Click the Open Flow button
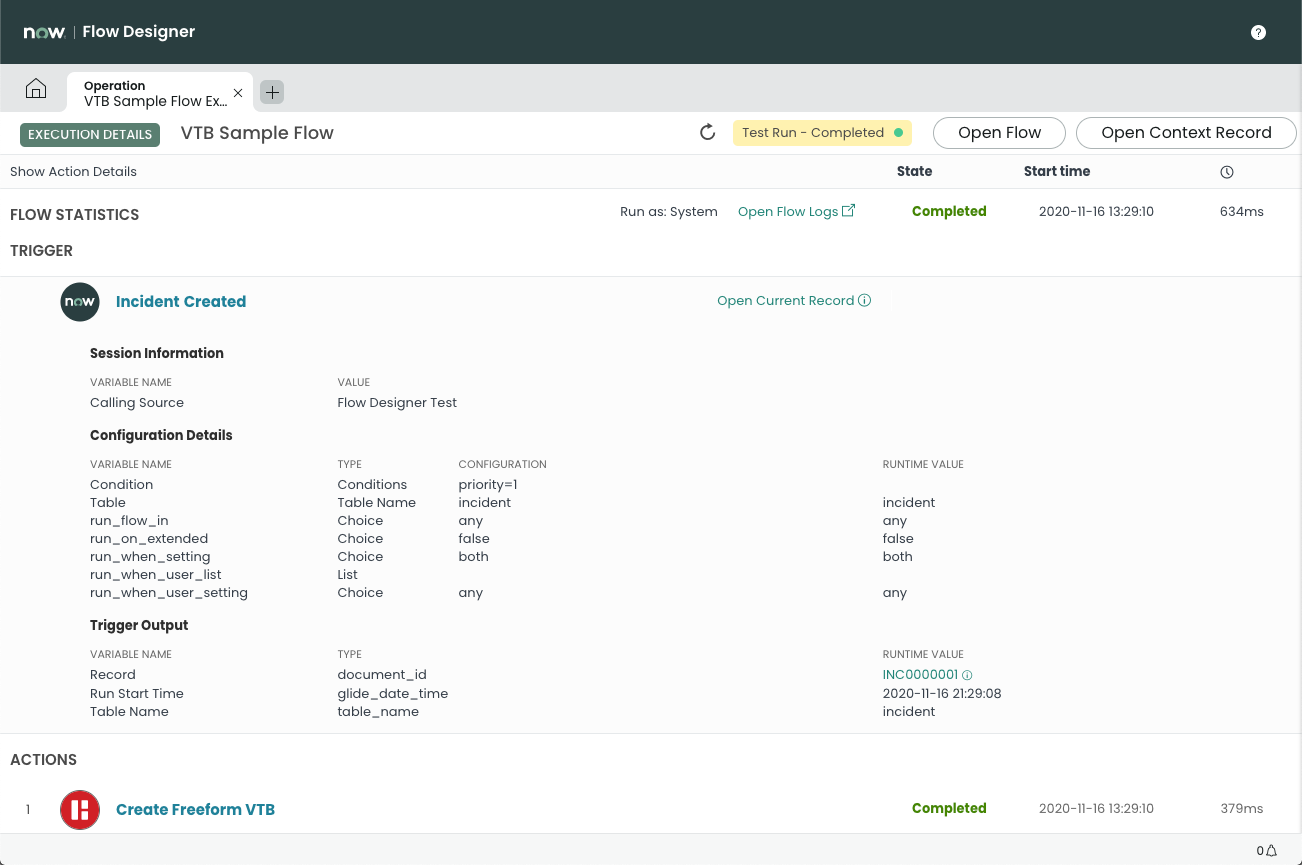This screenshot has width=1302, height=865. click(x=999, y=133)
